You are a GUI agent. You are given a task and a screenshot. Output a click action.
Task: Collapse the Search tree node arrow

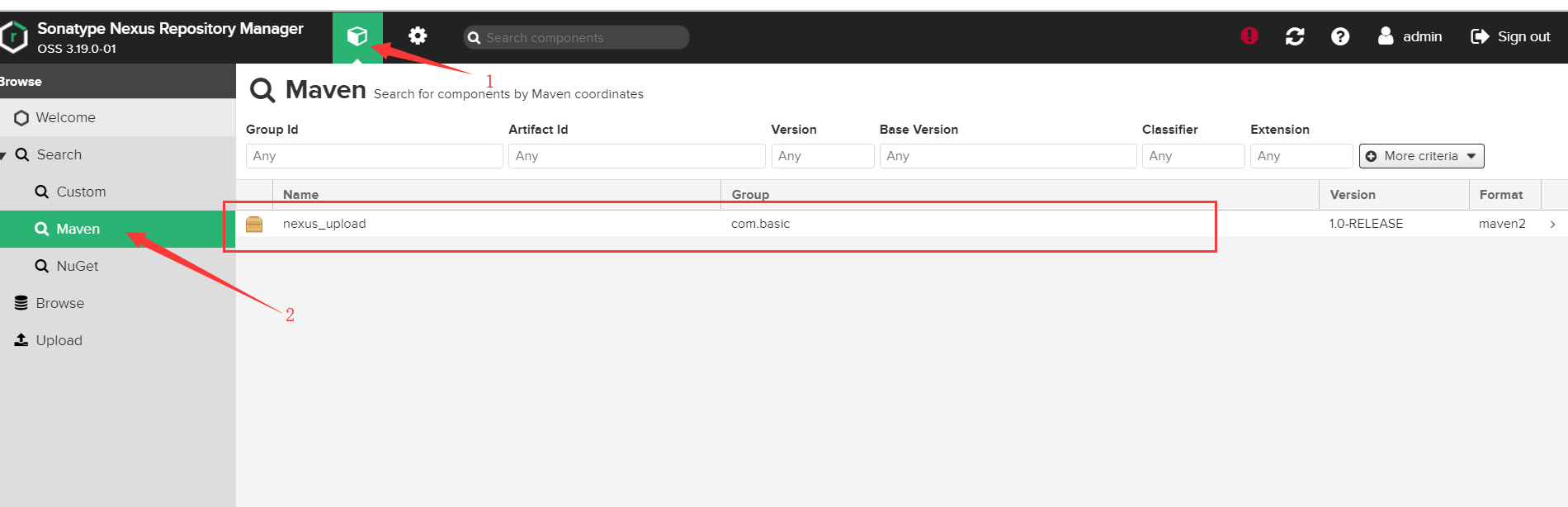[3, 155]
